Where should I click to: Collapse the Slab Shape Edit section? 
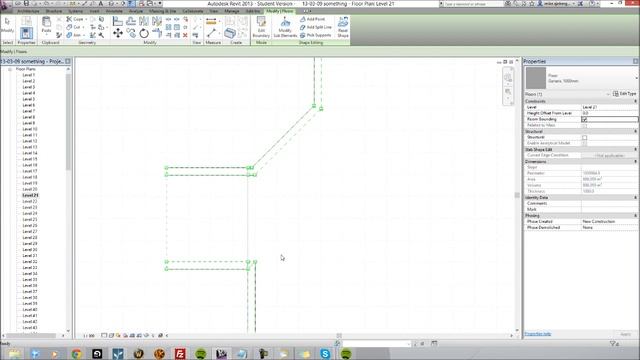(x=636, y=149)
